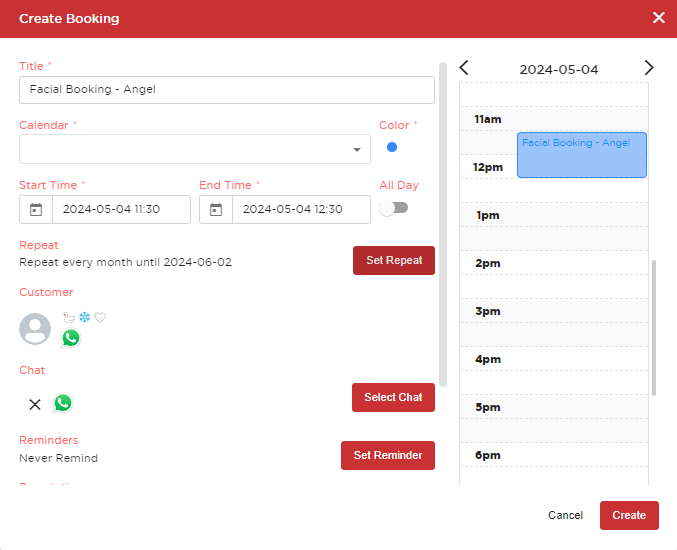
Task: Click the Title input field
Action: tap(226, 90)
